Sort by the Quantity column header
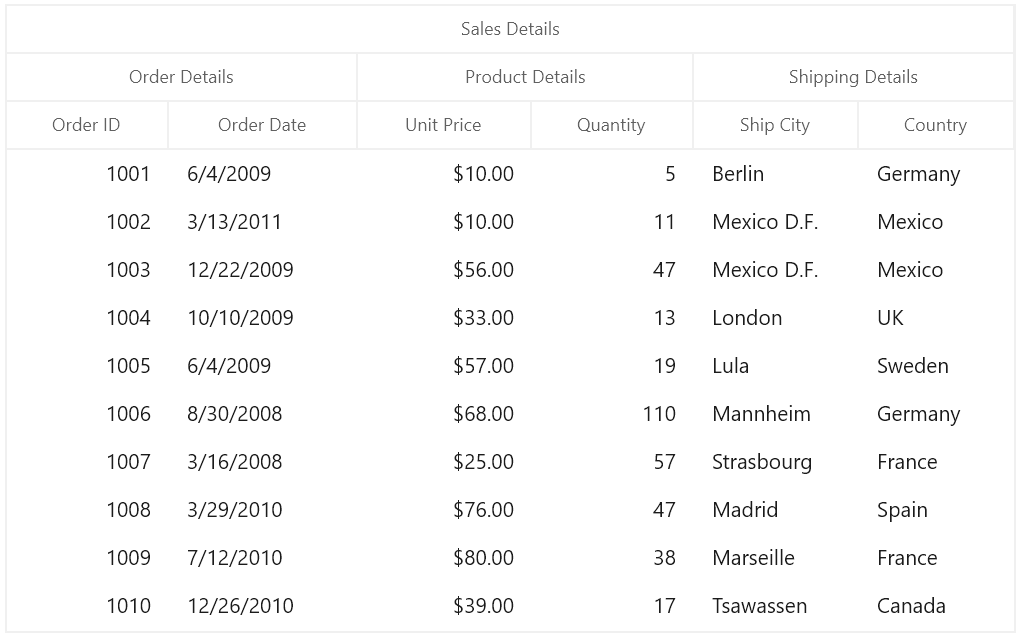The height and width of the screenshot is (637, 1020). click(611, 125)
